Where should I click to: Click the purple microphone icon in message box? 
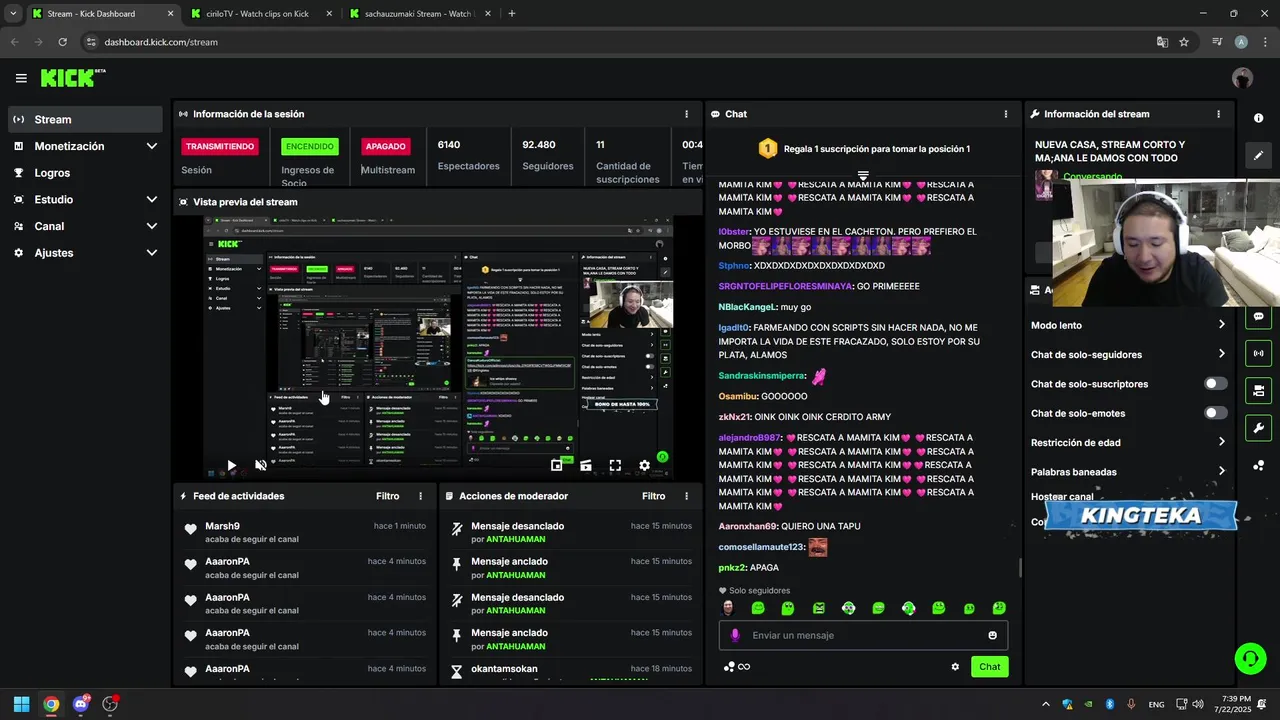point(735,635)
